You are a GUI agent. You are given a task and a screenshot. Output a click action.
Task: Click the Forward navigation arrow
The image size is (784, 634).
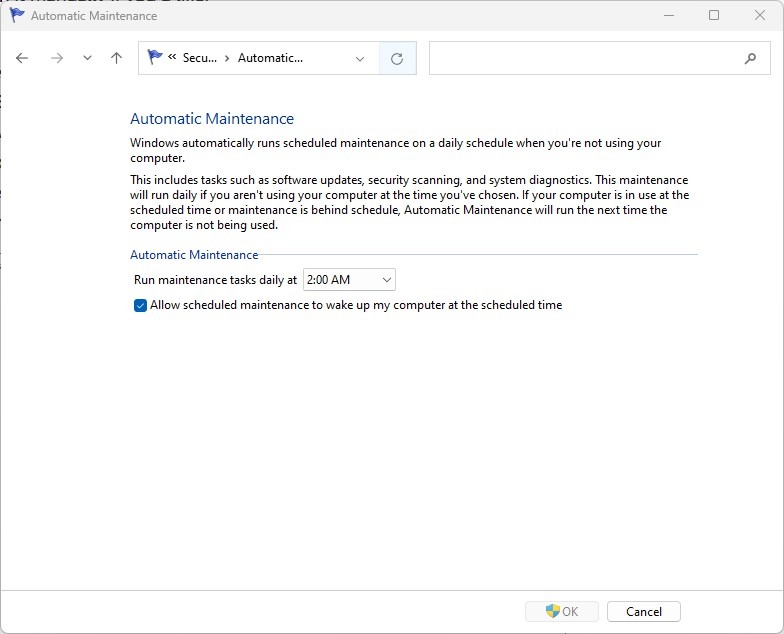[57, 58]
